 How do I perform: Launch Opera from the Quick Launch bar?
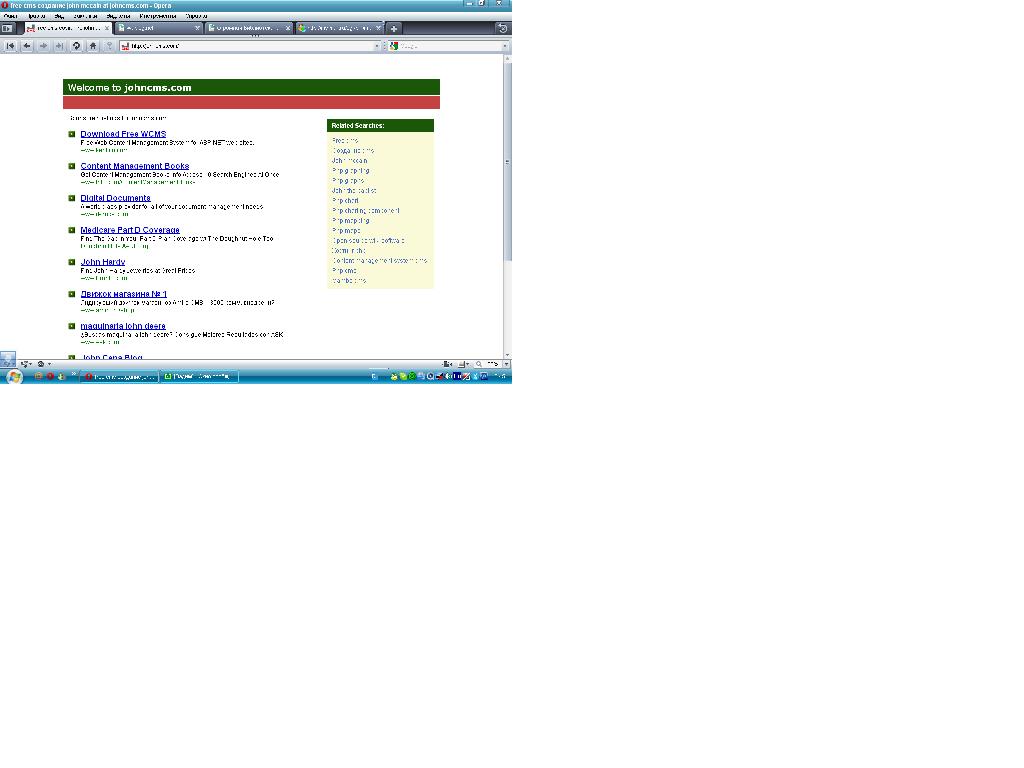[x=50, y=377]
